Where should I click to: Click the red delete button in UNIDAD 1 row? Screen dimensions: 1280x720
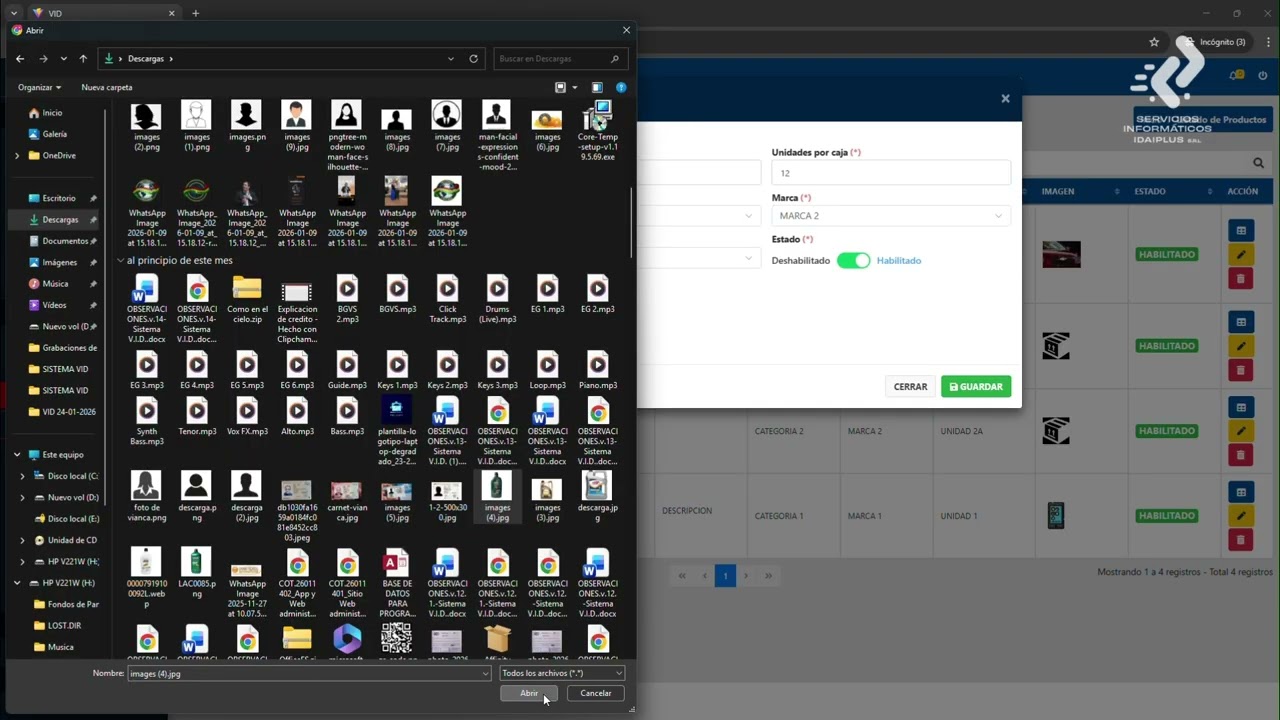(x=1241, y=540)
